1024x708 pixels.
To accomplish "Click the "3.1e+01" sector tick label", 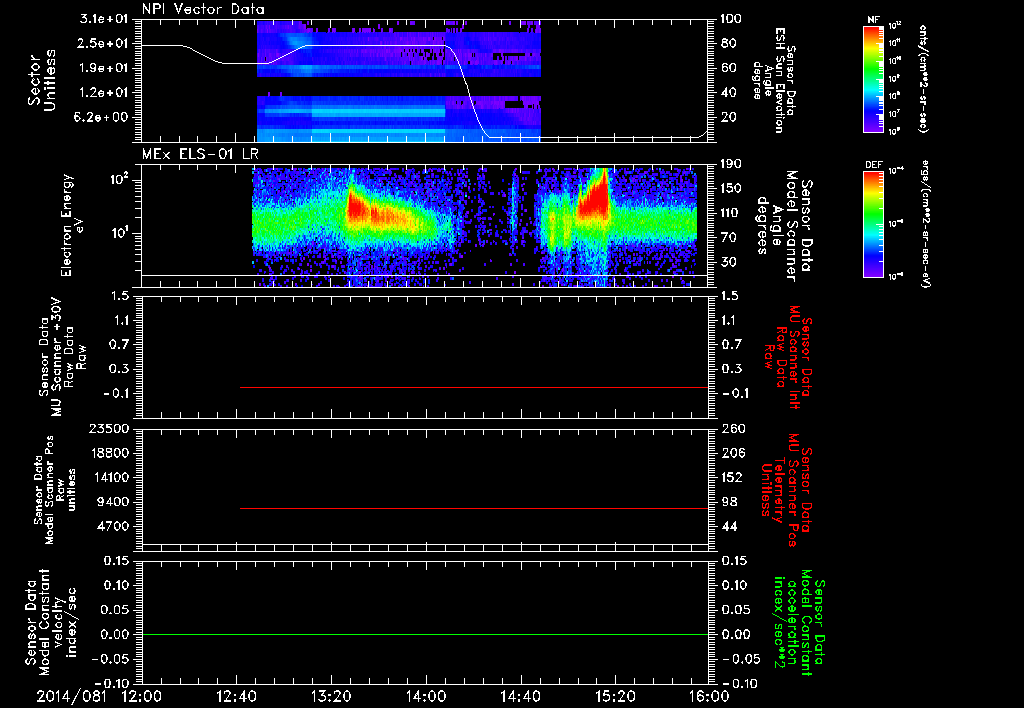I will click(106, 19).
